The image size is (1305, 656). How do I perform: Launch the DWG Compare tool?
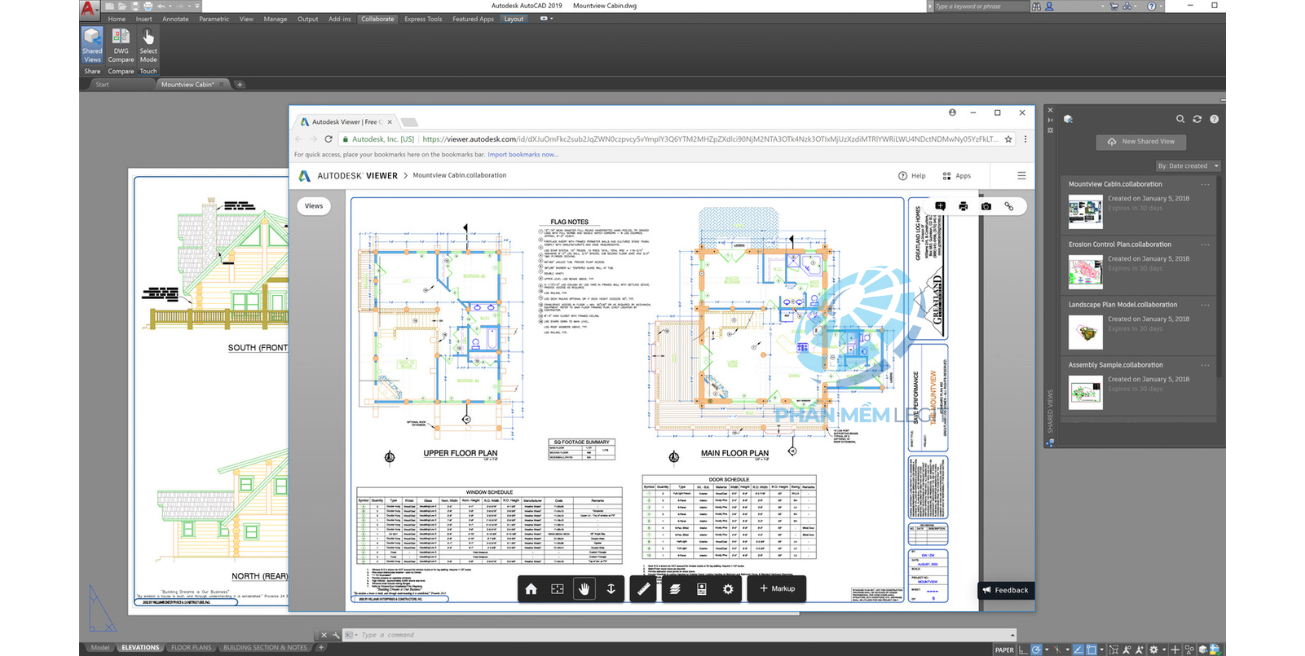click(x=121, y=46)
